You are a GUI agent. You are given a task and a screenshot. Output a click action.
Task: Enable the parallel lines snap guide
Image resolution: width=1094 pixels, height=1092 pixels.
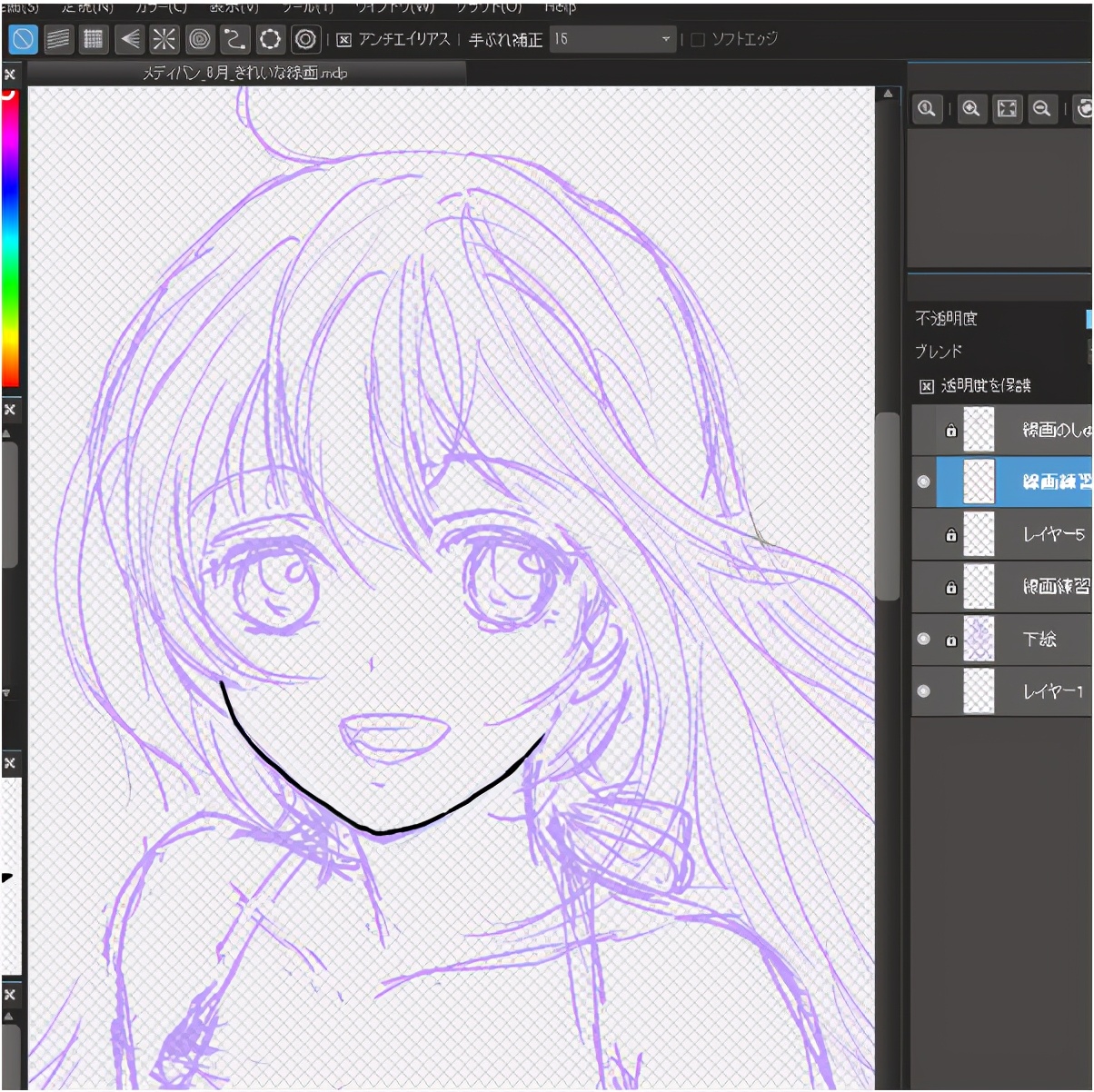(58, 39)
